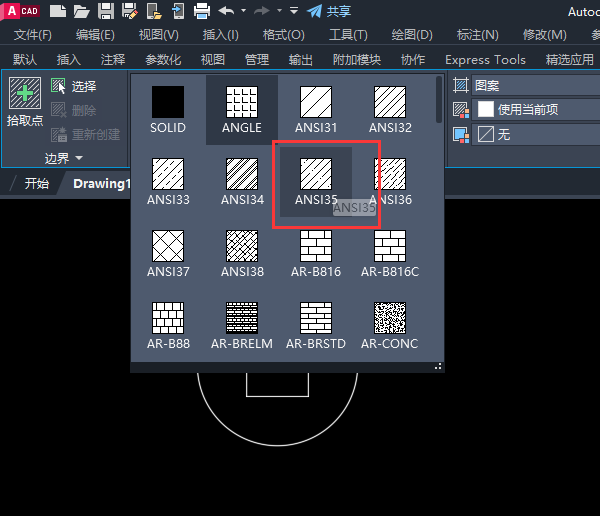Image resolution: width=600 pixels, height=516 pixels.
Task: Expand the 边界 (Boundaries) panel
Action: pyautogui.click(x=64, y=158)
